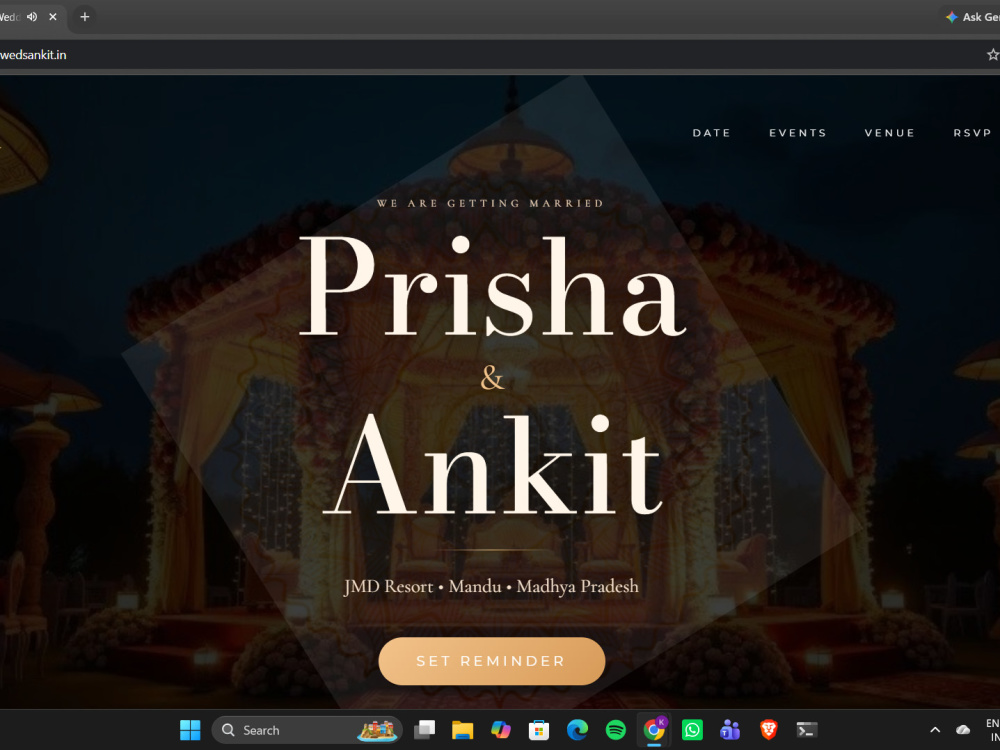Click the language indicator in the tray

(x=992, y=730)
